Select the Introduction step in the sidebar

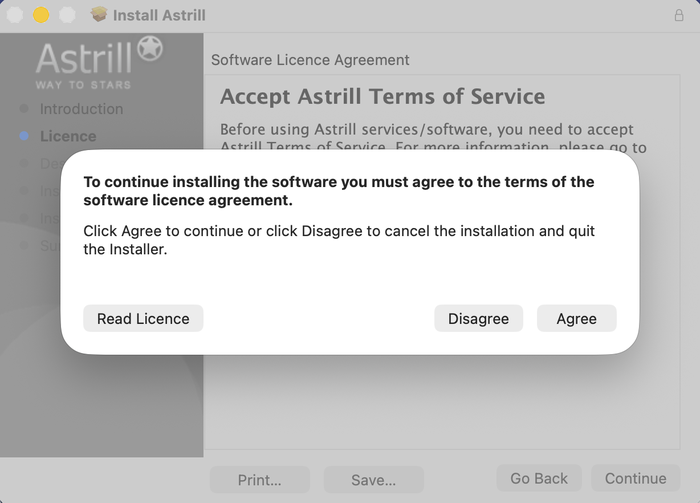[x=81, y=109]
